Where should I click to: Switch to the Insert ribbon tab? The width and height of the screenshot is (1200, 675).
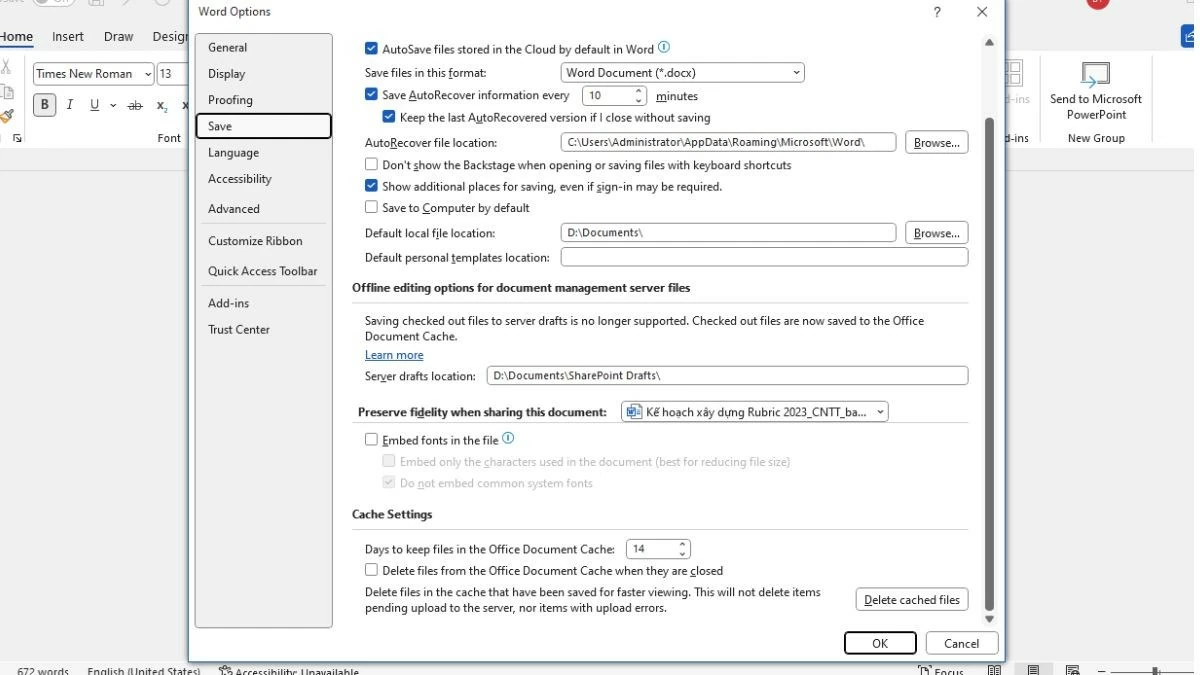(x=68, y=37)
